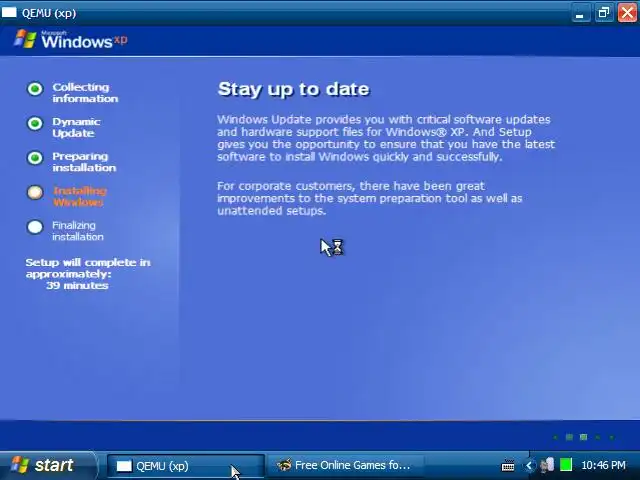Click the "Collecting information" step label
The height and width of the screenshot is (480, 640).
pos(85,93)
